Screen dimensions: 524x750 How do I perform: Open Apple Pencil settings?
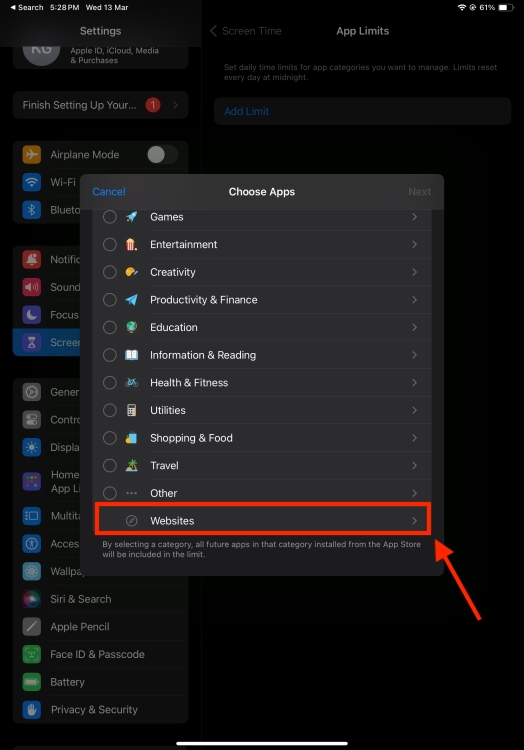[x=100, y=627]
